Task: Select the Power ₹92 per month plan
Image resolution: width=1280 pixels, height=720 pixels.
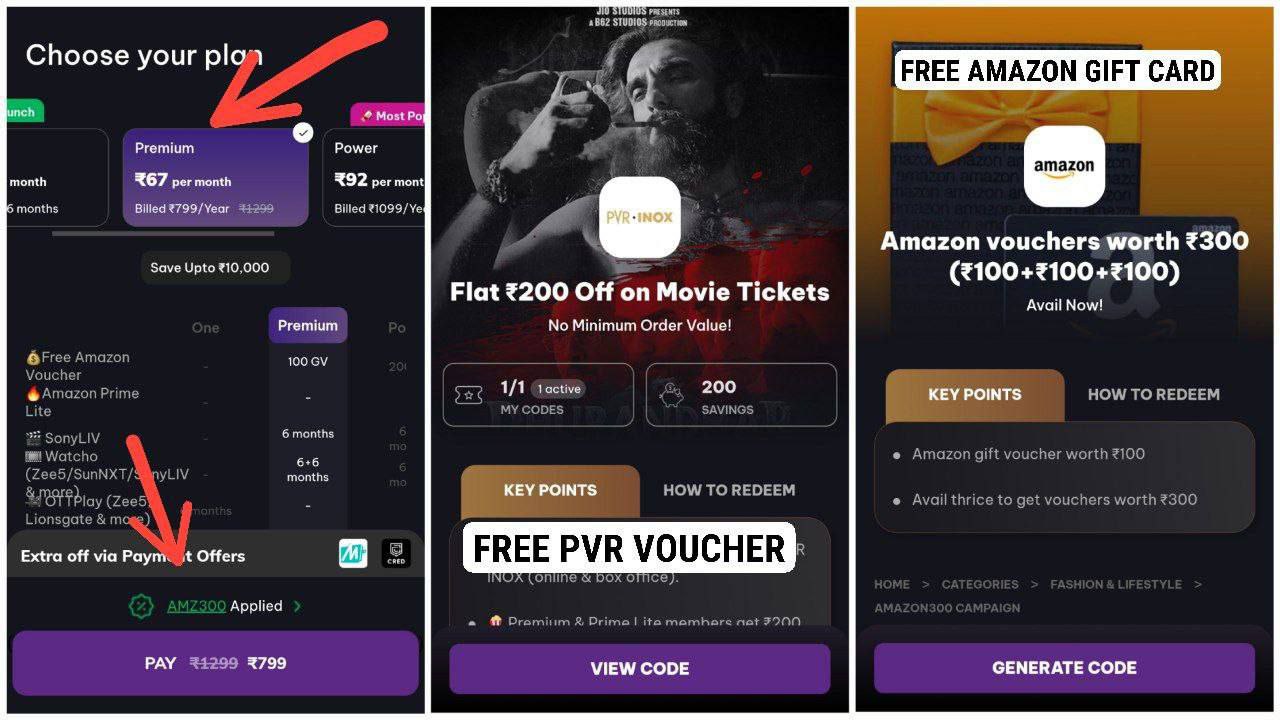Action: click(373, 177)
